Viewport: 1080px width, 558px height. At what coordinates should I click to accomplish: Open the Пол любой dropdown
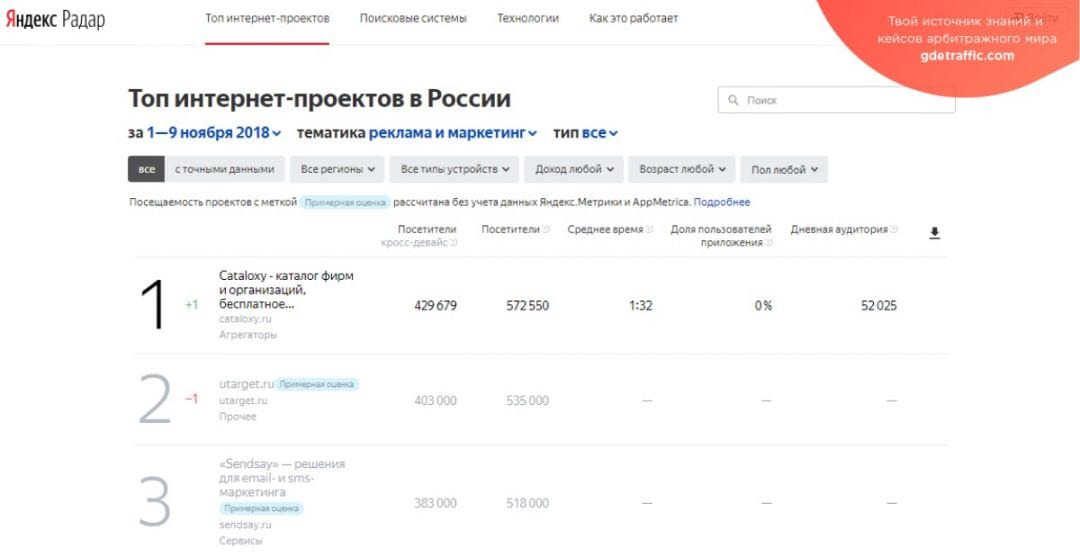click(784, 169)
